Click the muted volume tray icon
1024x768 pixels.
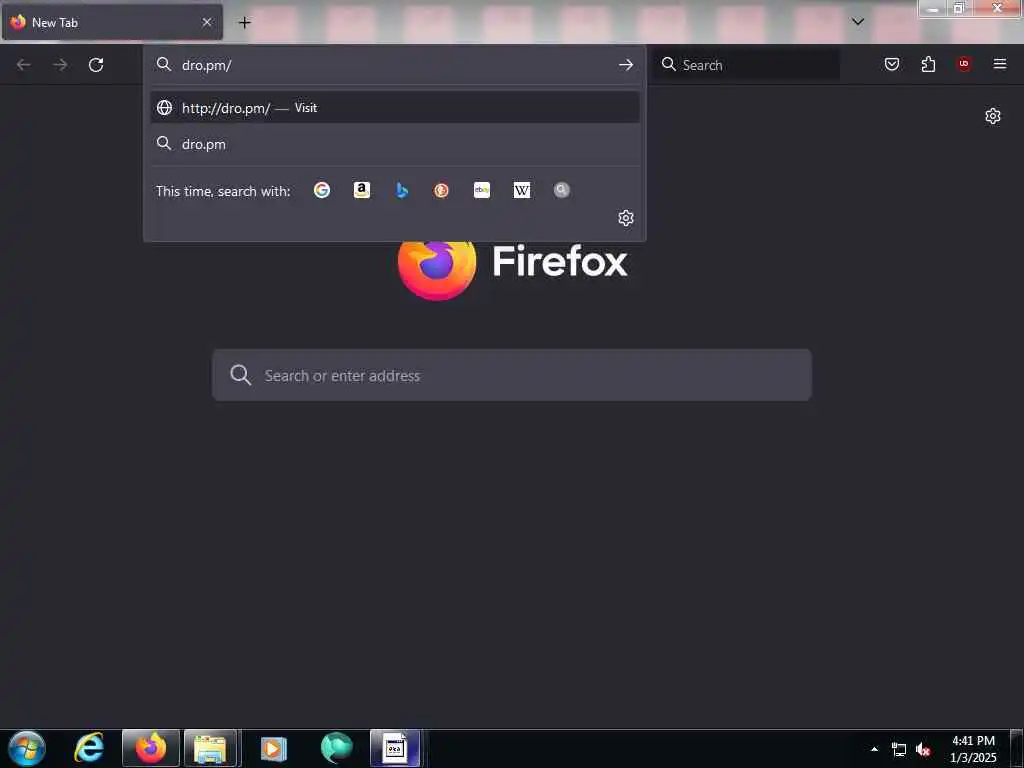tap(923, 749)
